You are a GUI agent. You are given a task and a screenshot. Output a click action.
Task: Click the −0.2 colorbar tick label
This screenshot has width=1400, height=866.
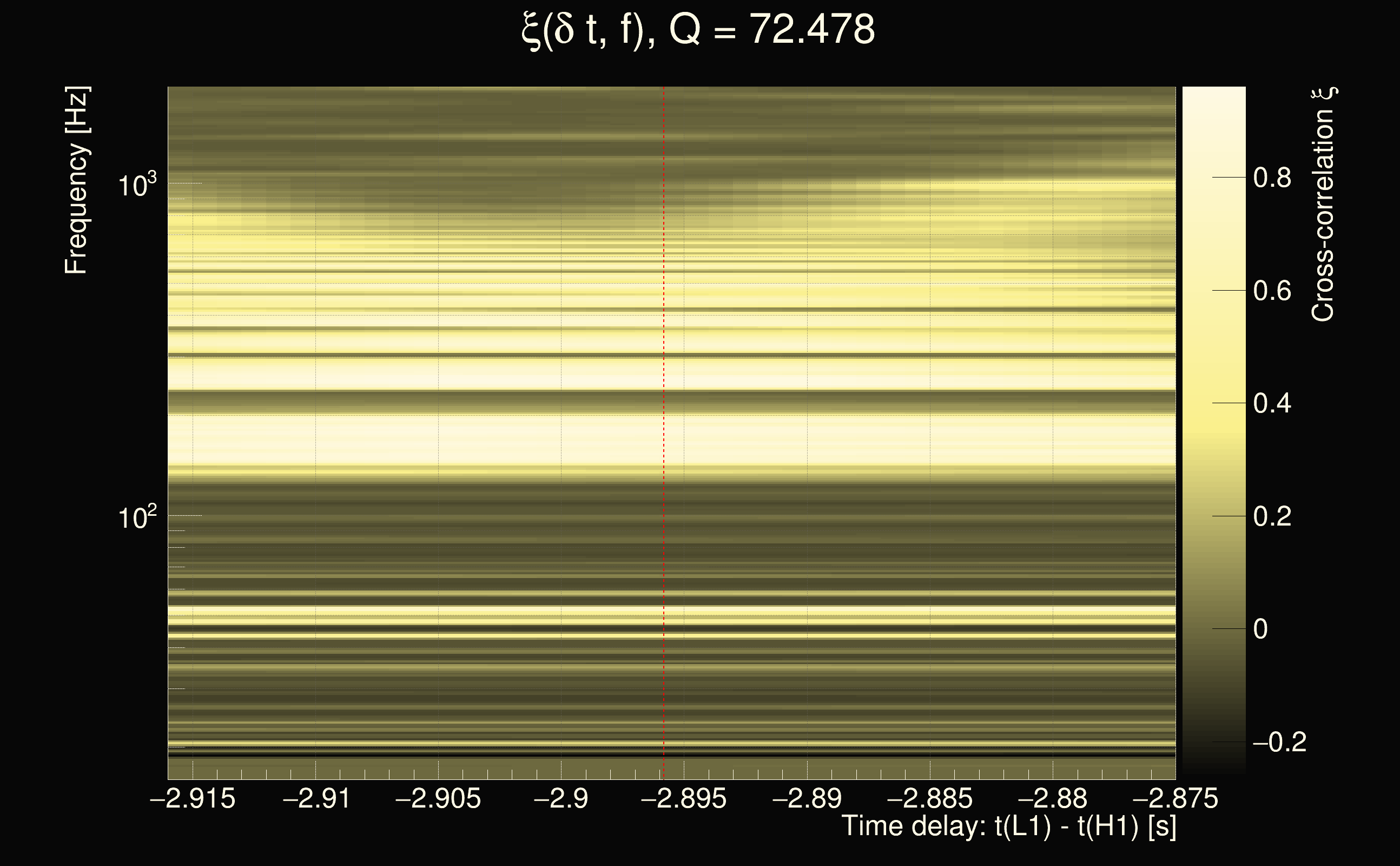1279,742
